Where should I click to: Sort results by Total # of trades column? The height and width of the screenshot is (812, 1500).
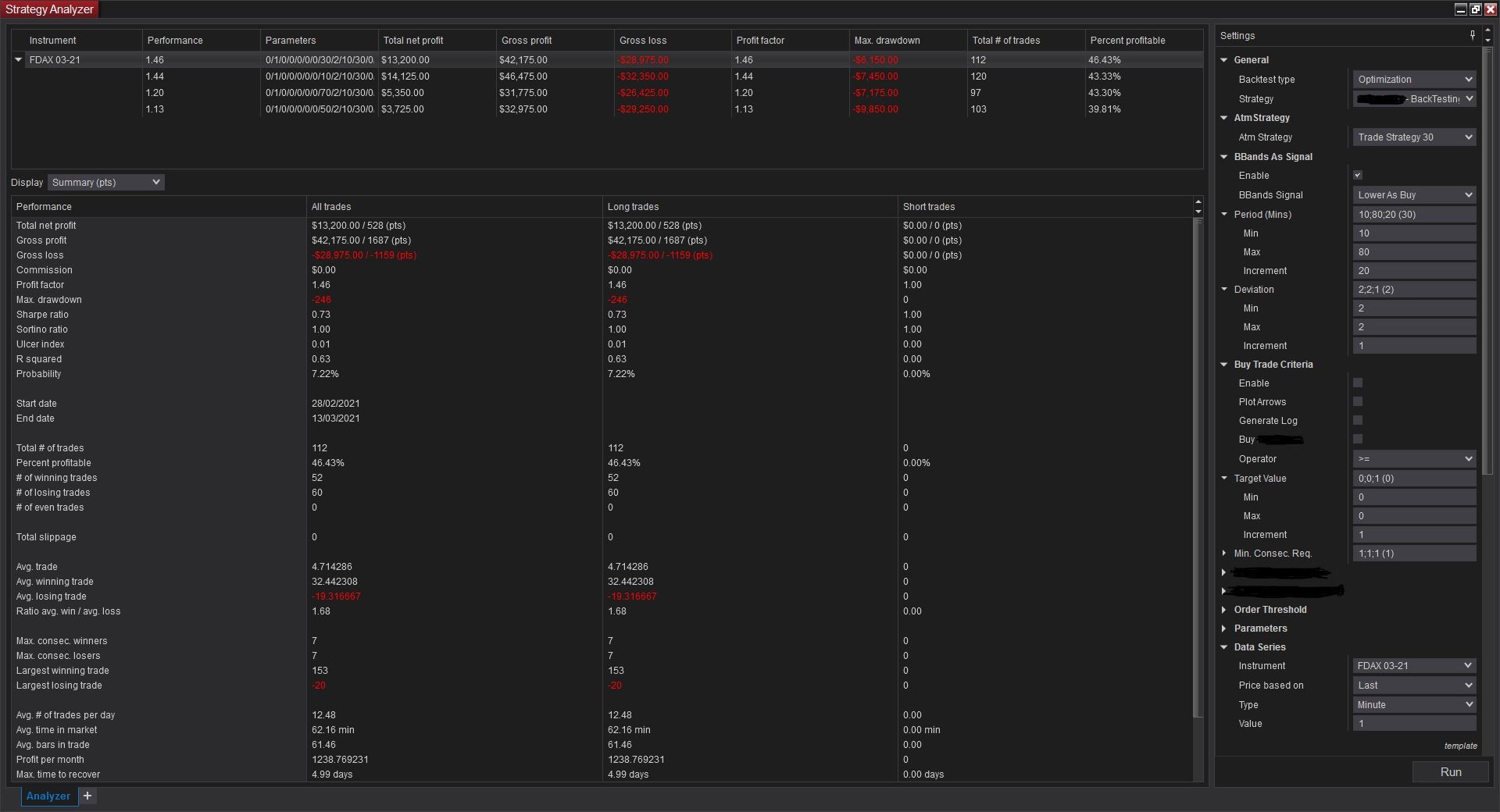[x=1026, y=41]
